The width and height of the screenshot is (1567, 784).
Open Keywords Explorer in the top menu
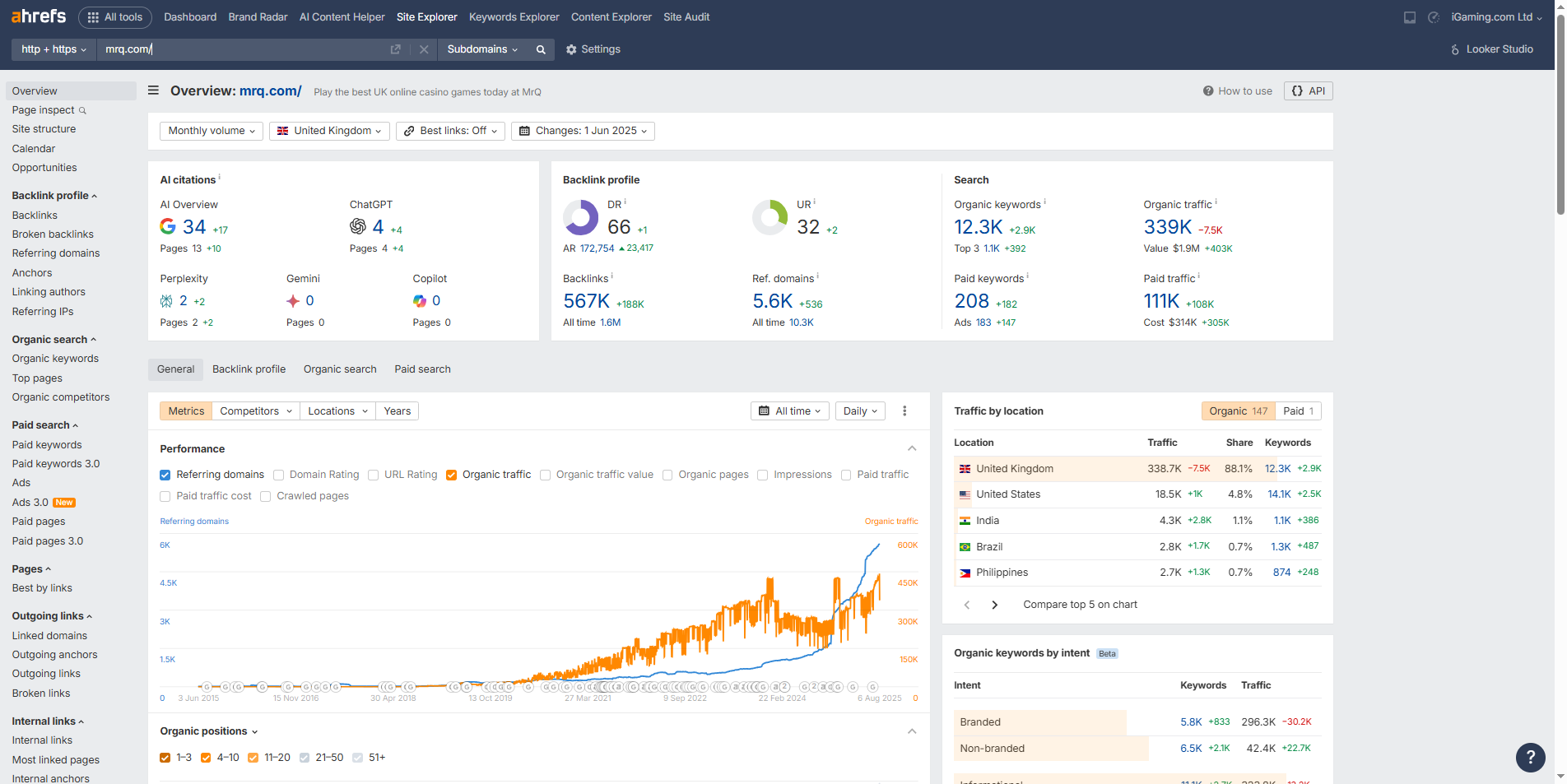click(514, 16)
